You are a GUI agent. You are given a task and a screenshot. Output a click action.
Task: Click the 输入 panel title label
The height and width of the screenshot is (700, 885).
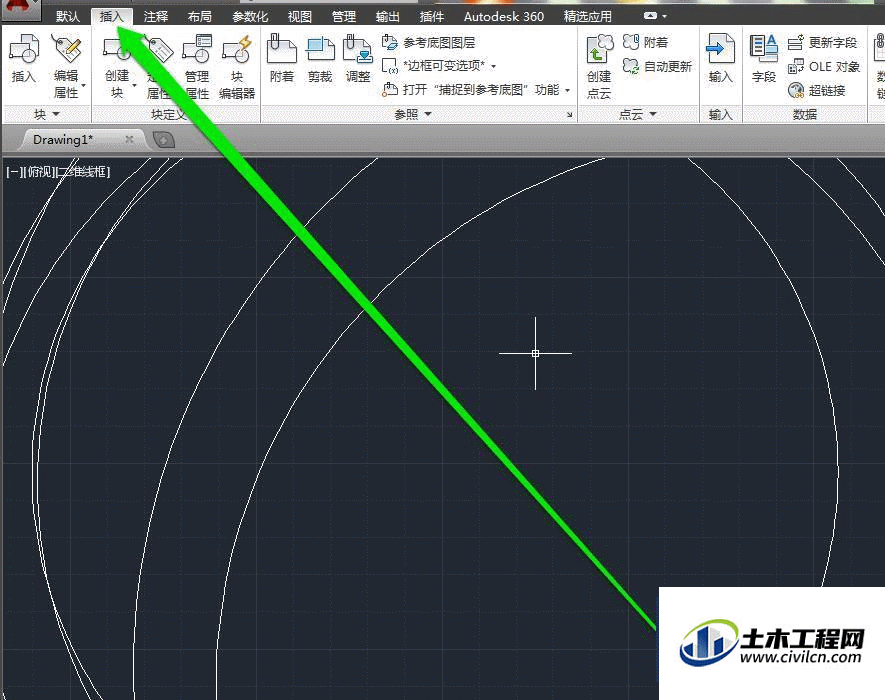[x=720, y=115]
